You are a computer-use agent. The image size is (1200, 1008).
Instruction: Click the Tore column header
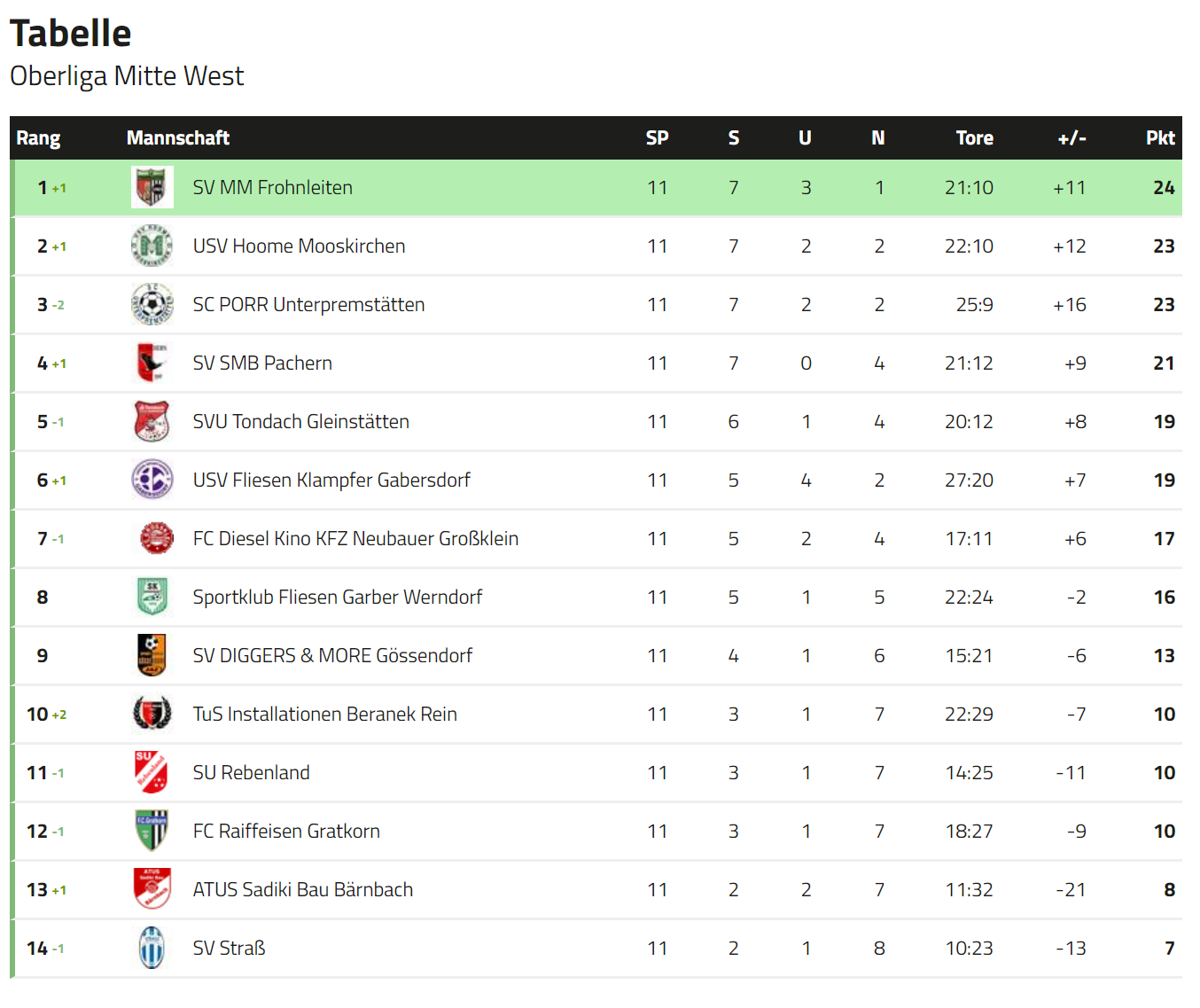click(x=974, y=137)
